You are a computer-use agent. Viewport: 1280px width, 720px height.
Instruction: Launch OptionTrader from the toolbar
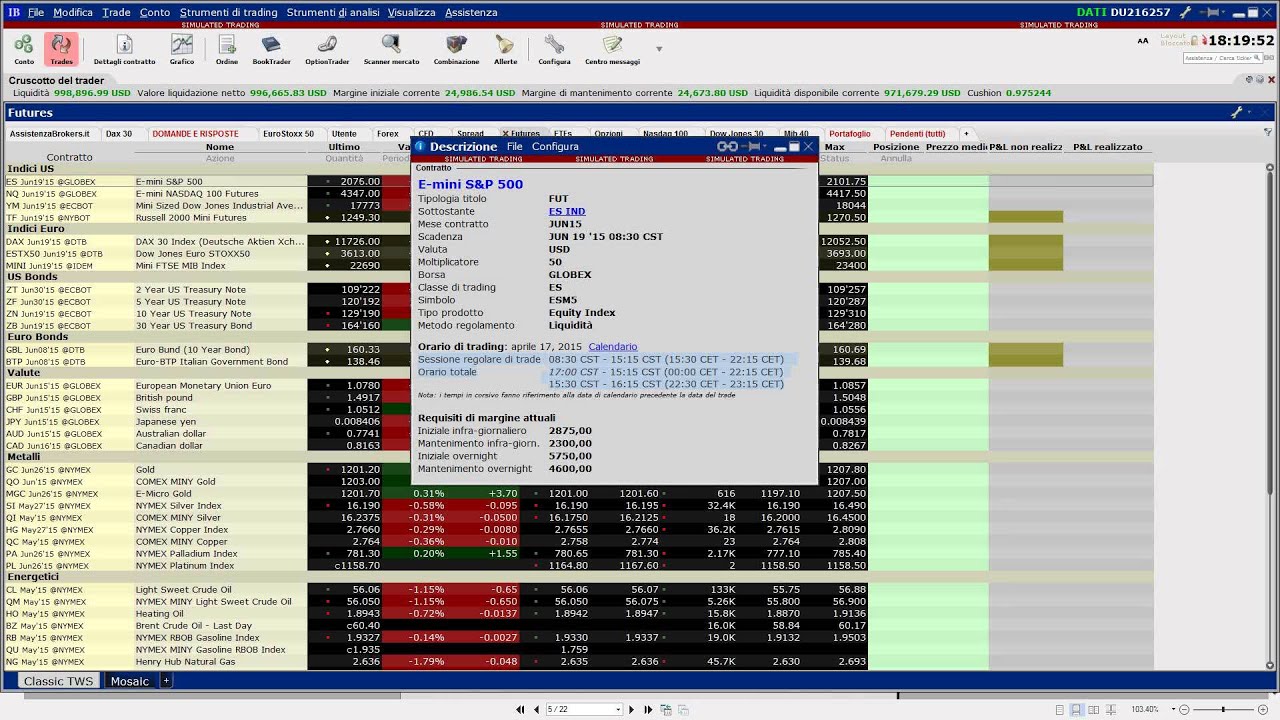[x=327, y=49]
